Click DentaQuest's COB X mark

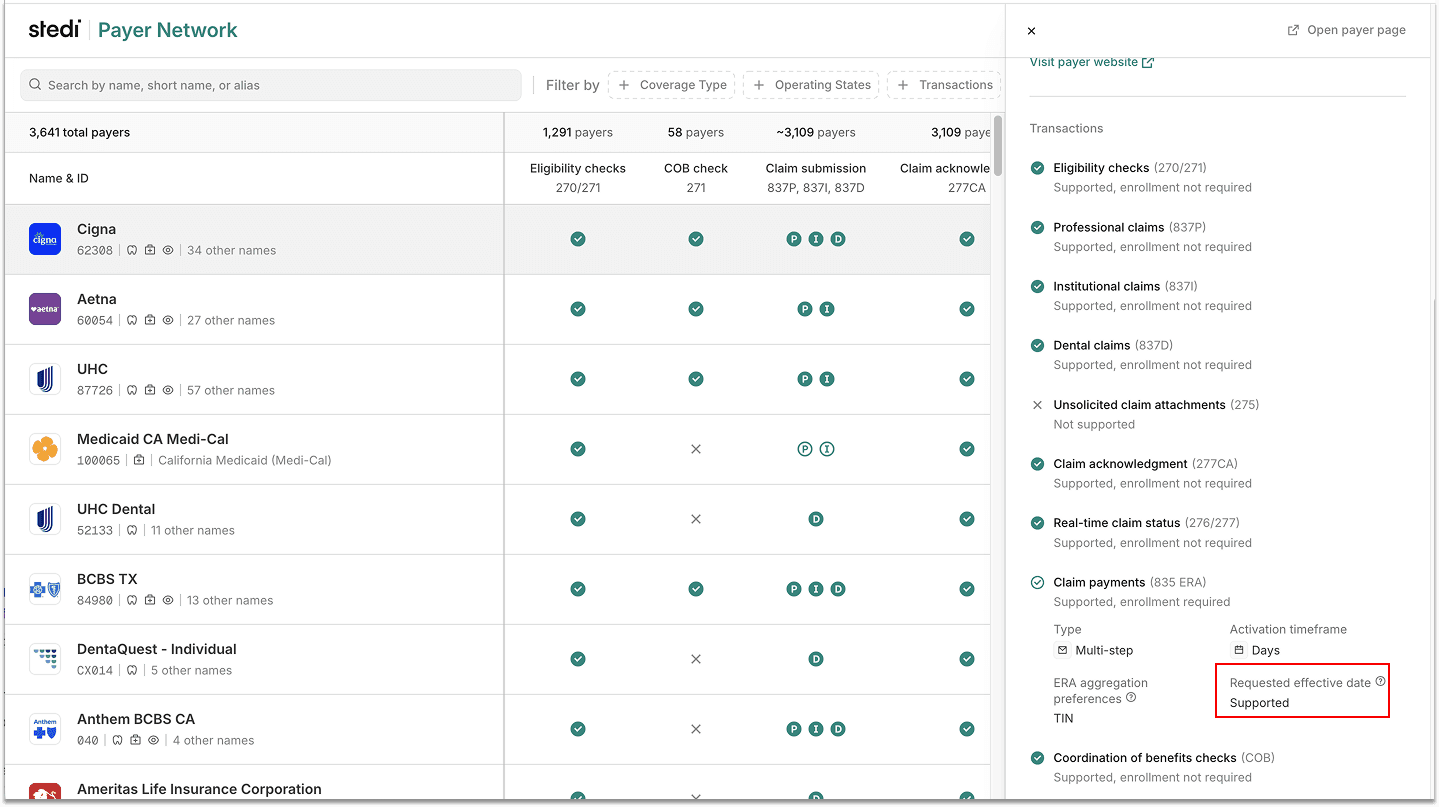pyautogui.click(x=696, y=659)
